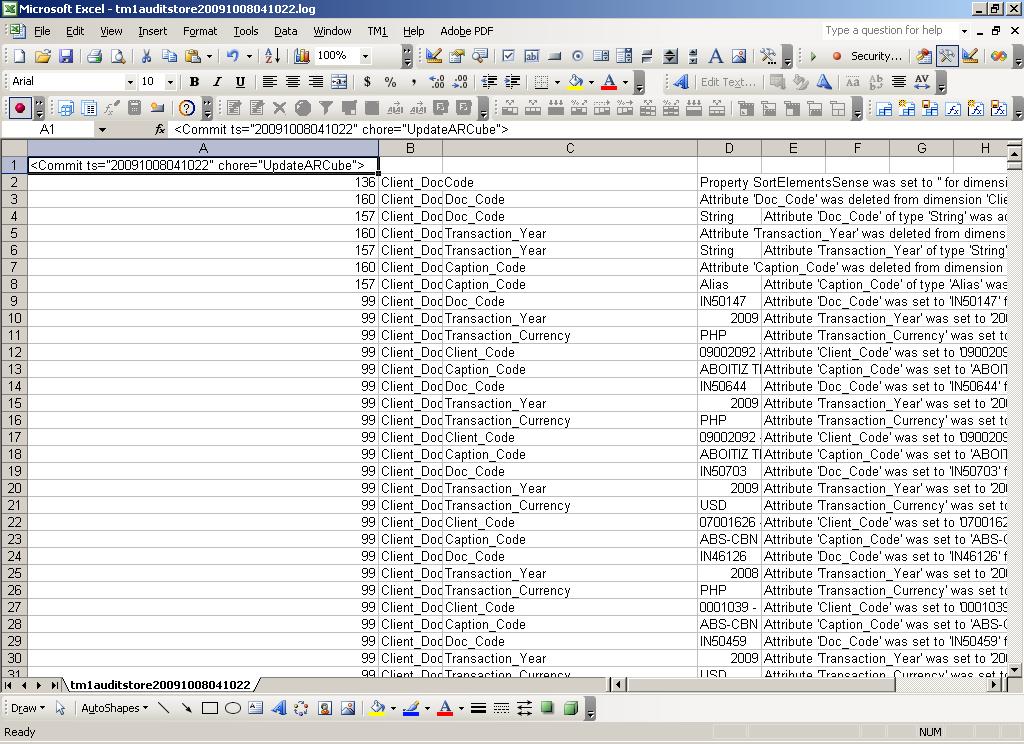Undo the last action

point(232,56)
